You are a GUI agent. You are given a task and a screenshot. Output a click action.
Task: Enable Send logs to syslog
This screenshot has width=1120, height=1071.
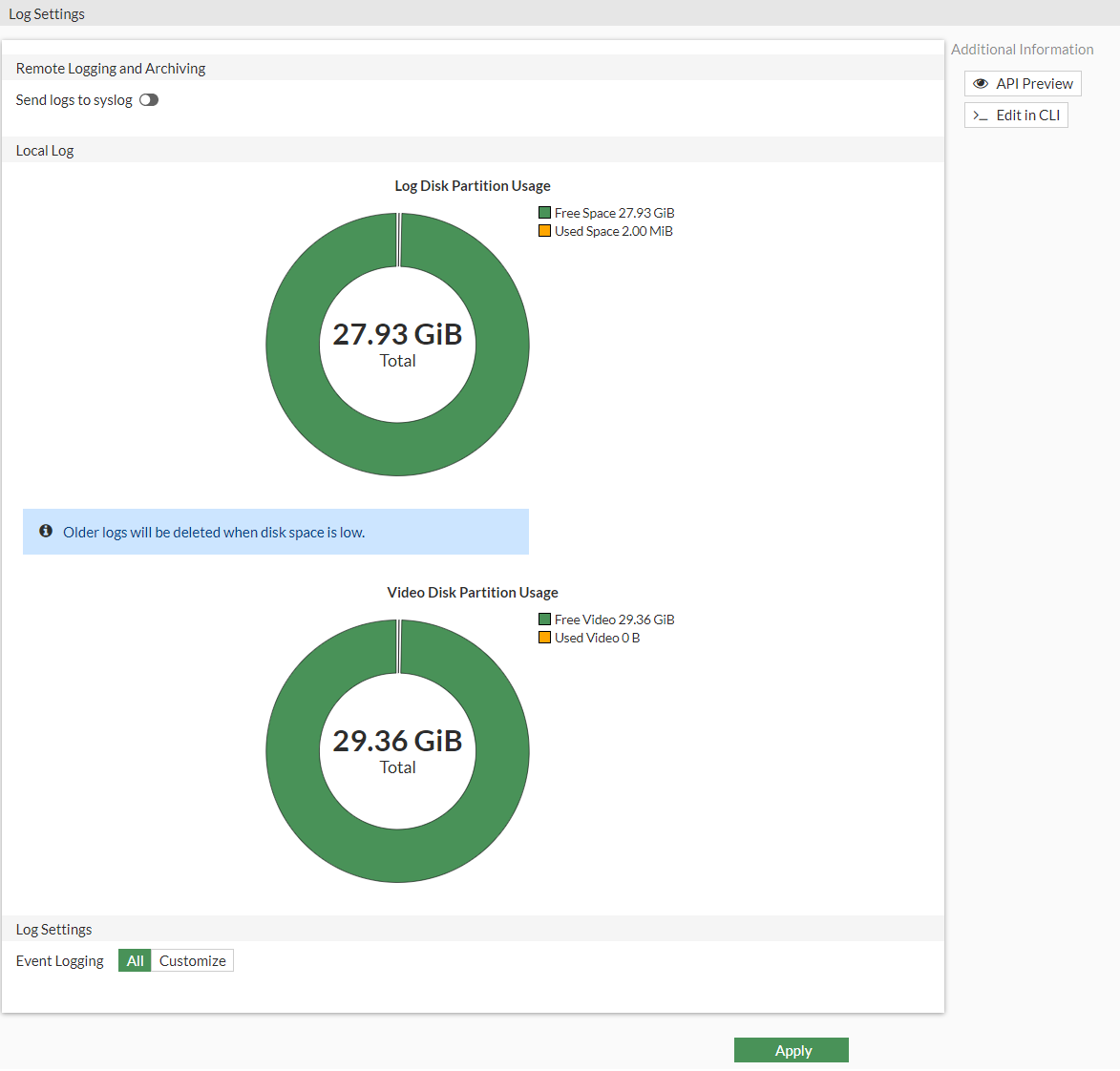[148, 99]
